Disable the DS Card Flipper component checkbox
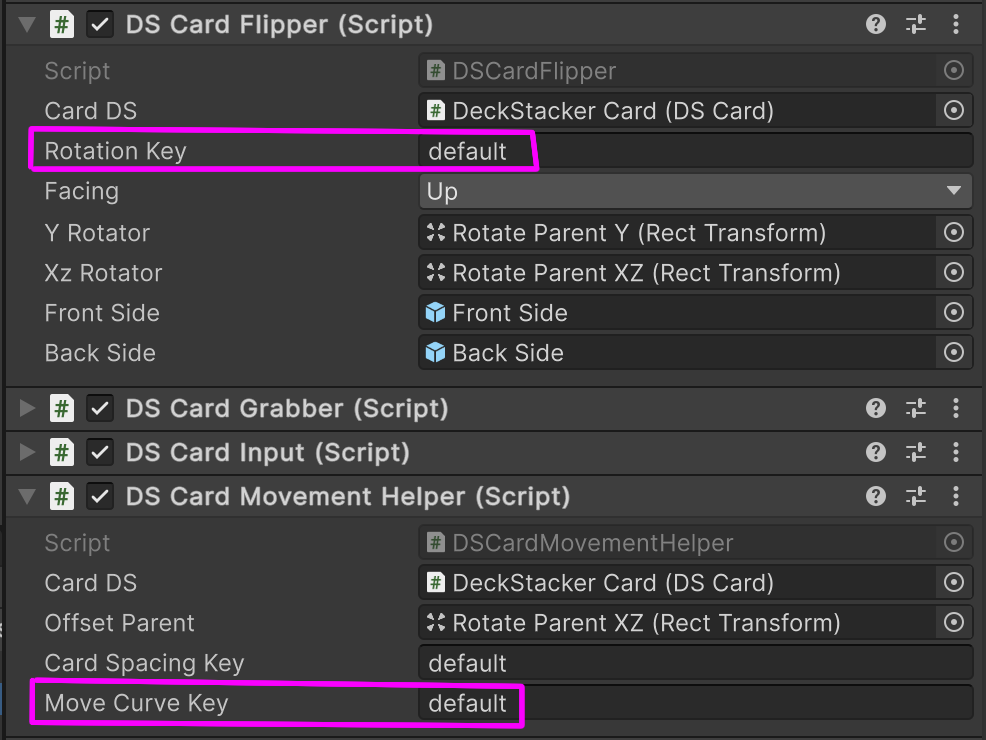Viewport: 986px width, 740px height. point(100,25)
